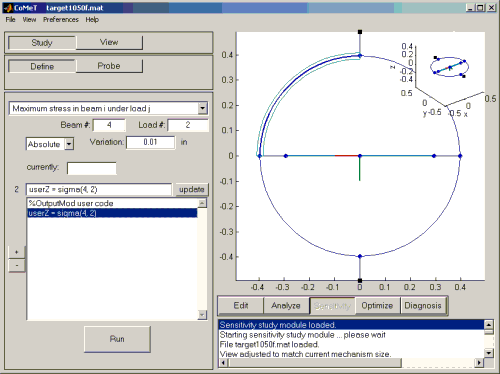Select the 'View adjusted to match' log line
This screenshot has width=500, height=374.
tap(351, 354)
